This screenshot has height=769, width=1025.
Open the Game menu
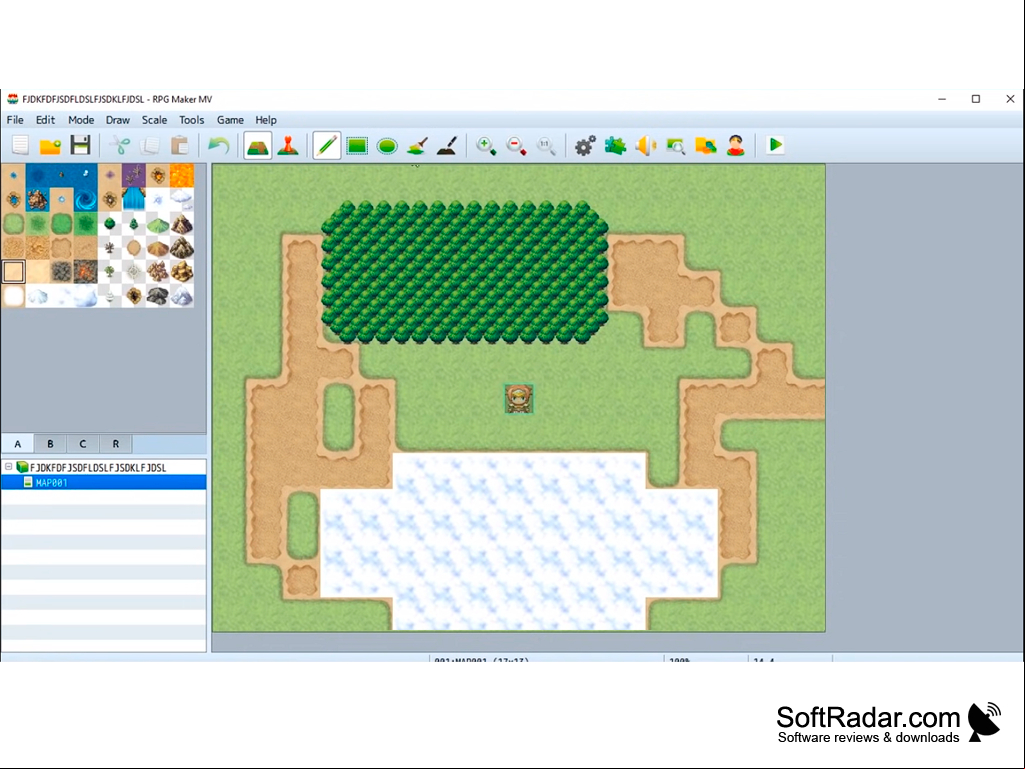[x=230, y=120]
